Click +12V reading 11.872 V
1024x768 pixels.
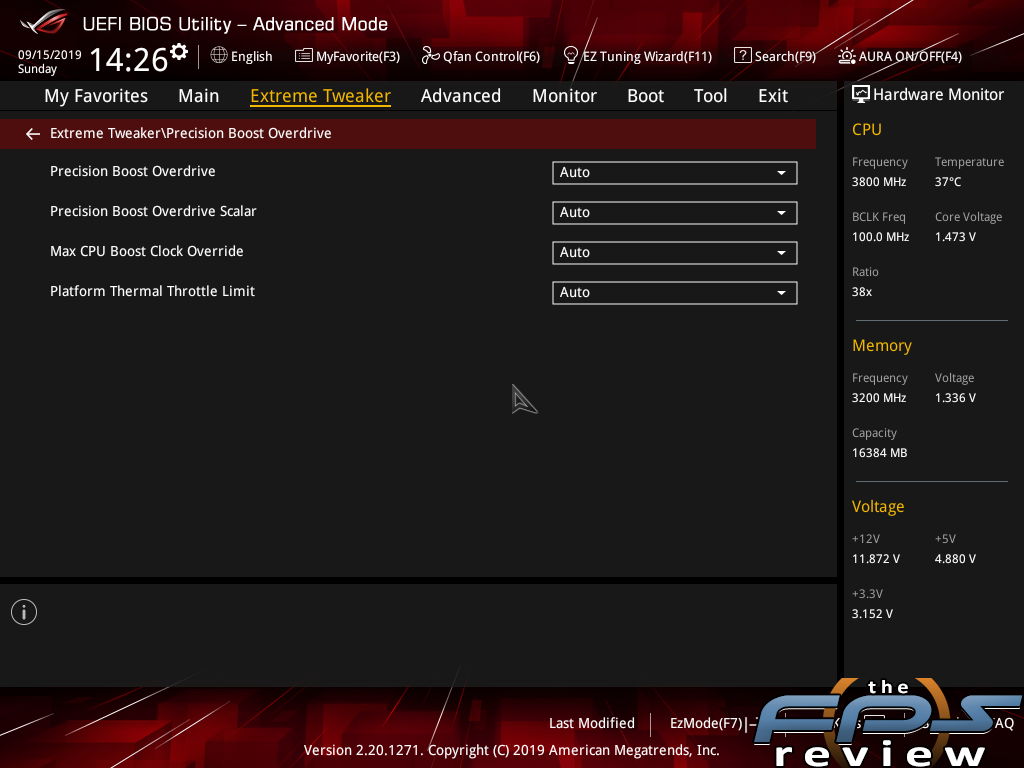tap(876, 558)
